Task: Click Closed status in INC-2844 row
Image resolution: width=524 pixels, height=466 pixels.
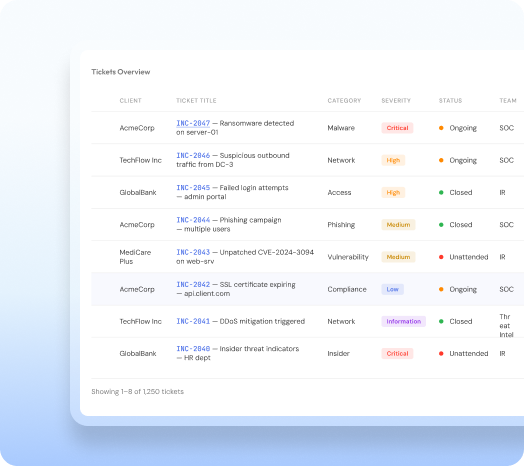Action: click(455, 225)
